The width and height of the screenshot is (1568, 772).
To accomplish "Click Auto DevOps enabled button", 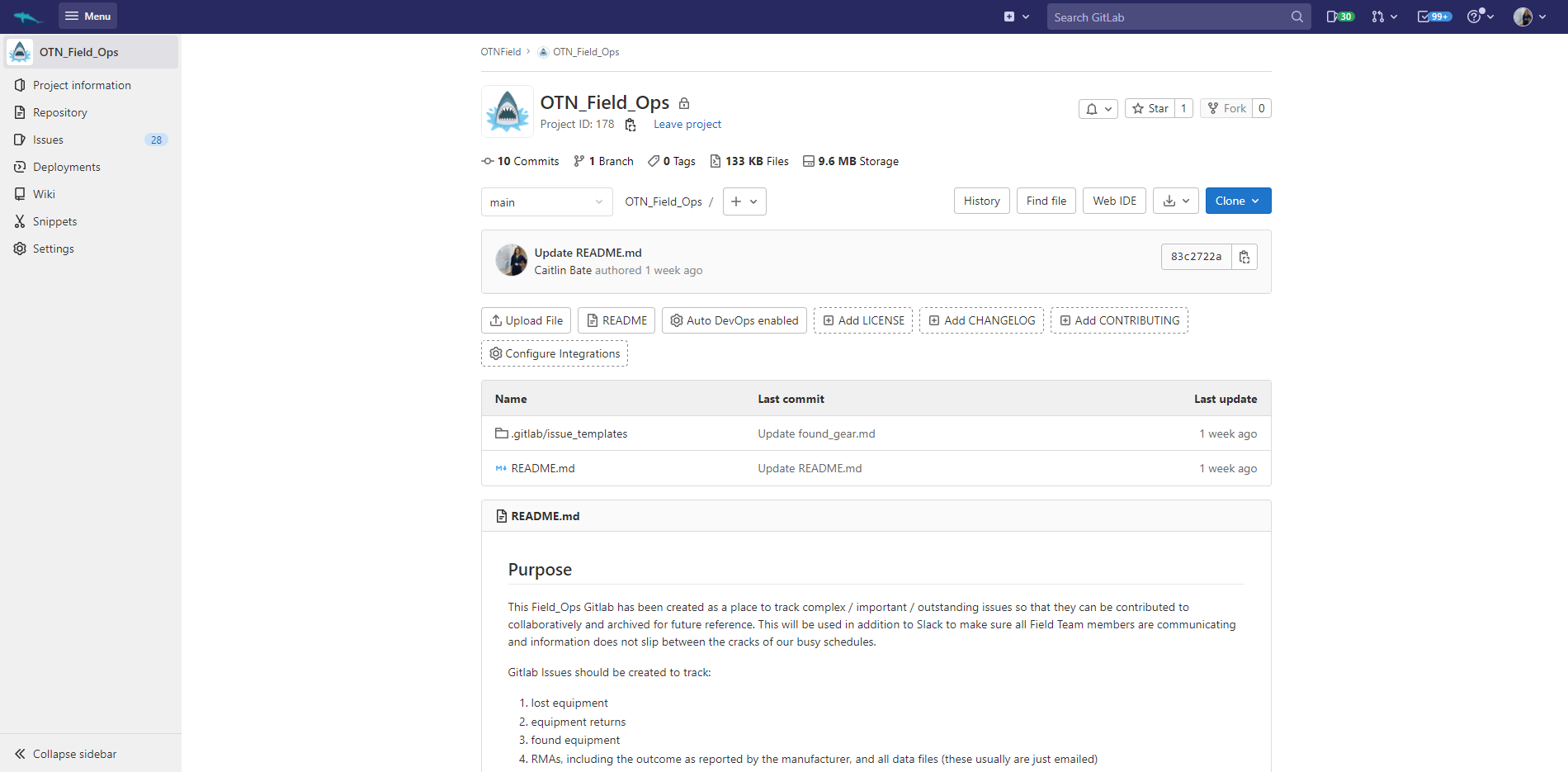I will [x=734, y=320].
